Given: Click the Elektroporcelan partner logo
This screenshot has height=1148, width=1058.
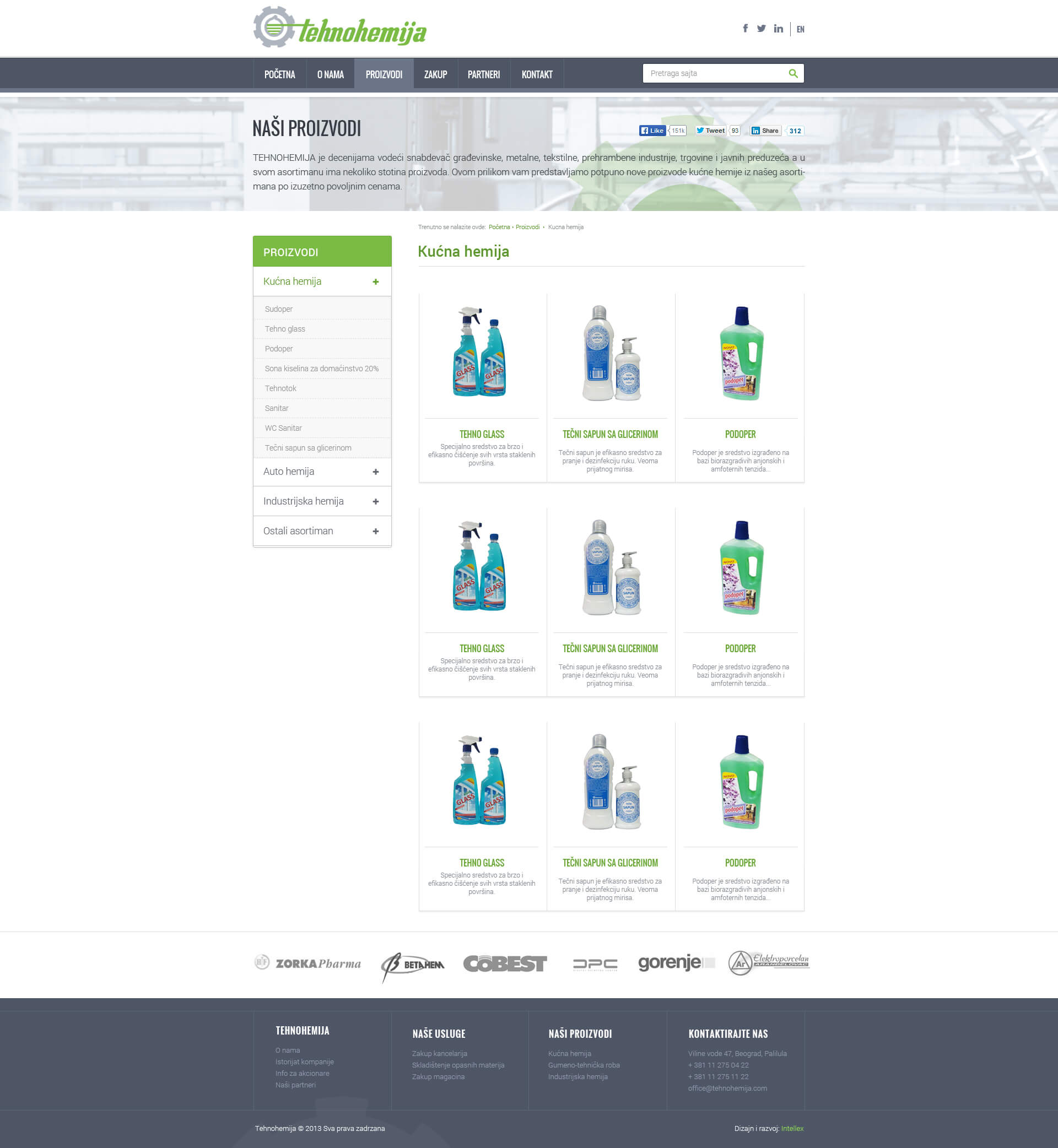Looking at the screenshot, I should pos(768,962).
